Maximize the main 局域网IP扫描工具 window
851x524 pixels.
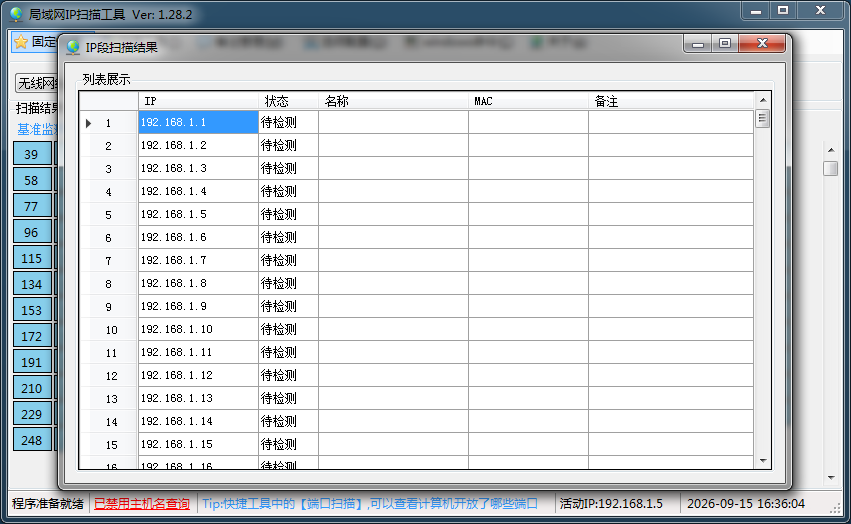click(783, 11)
